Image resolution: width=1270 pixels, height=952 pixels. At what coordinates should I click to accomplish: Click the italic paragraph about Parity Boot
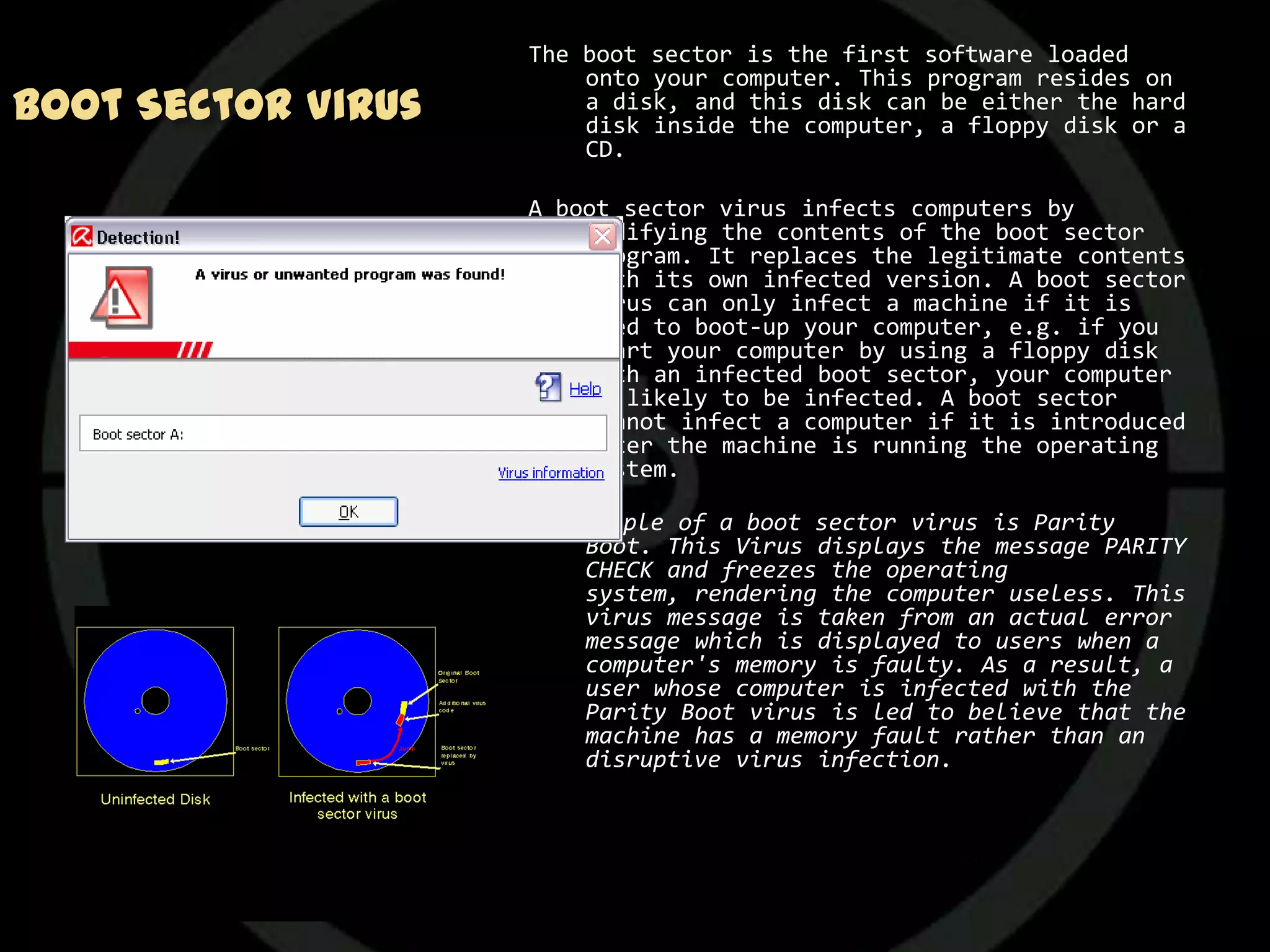886,641
